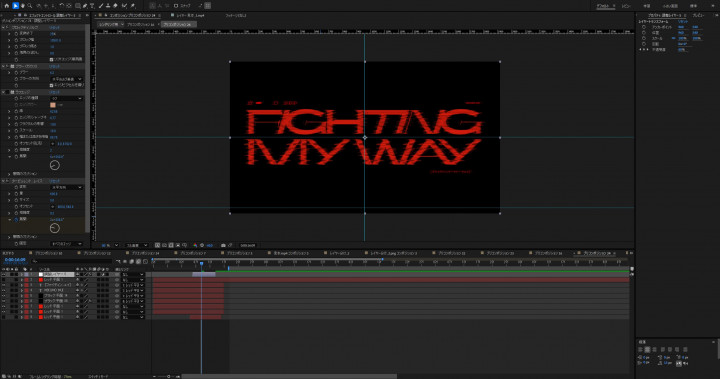Click the pink edge color swatch
Viewport: 720px width, 379px height.
coord(53,105)
